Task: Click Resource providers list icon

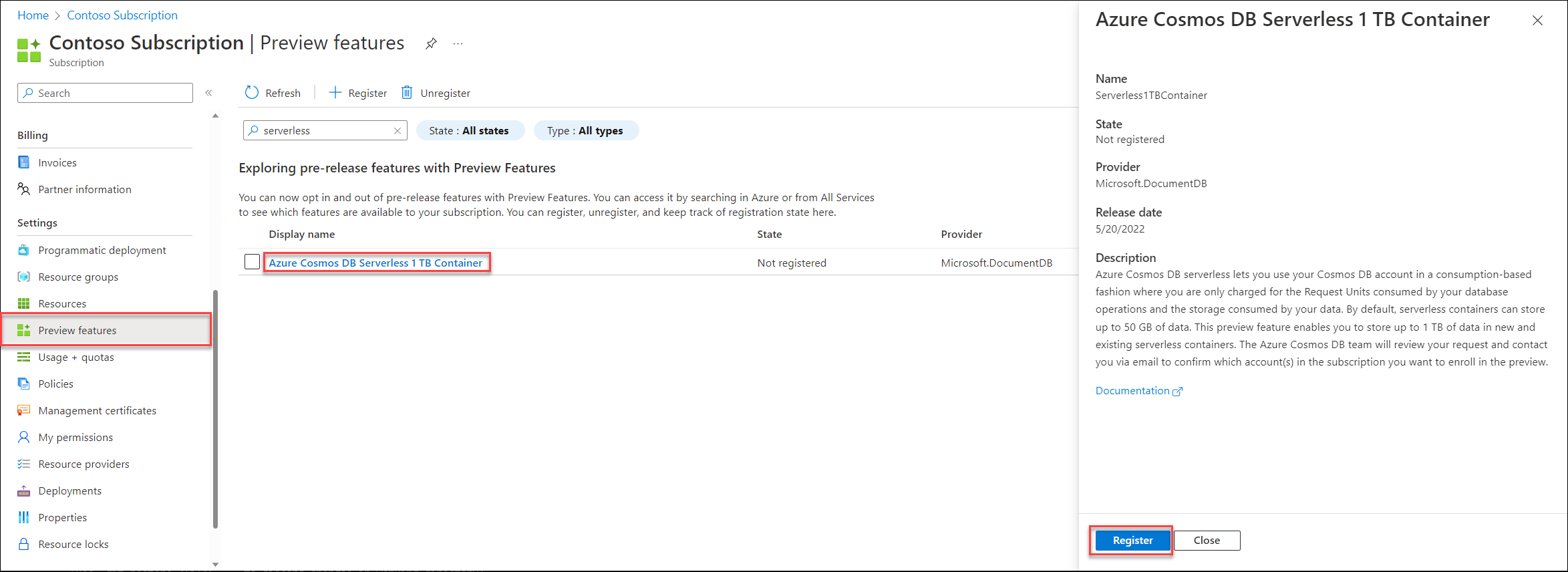Action: (x=24, y=464)
